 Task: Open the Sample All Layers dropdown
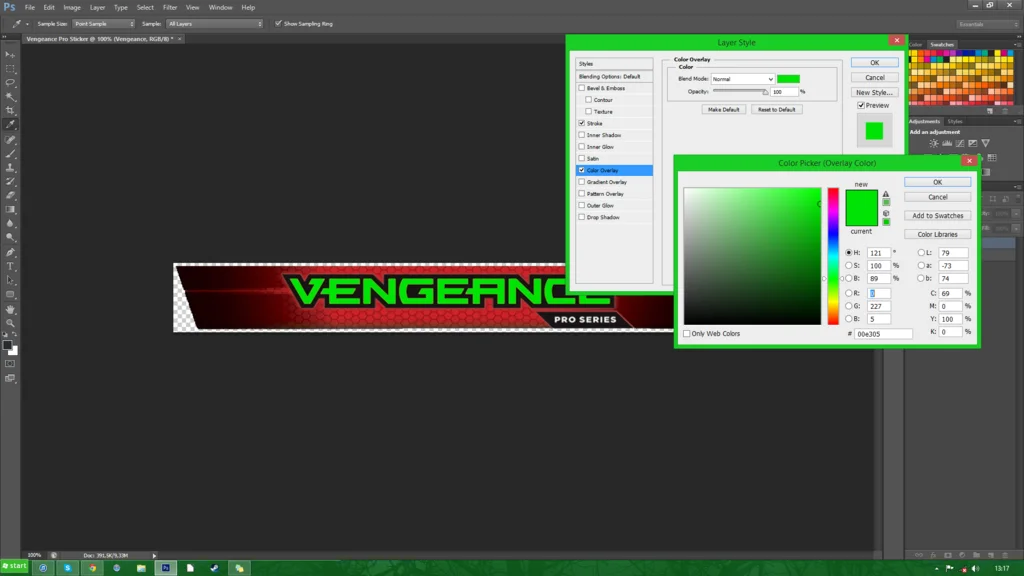tap(214, 24)
